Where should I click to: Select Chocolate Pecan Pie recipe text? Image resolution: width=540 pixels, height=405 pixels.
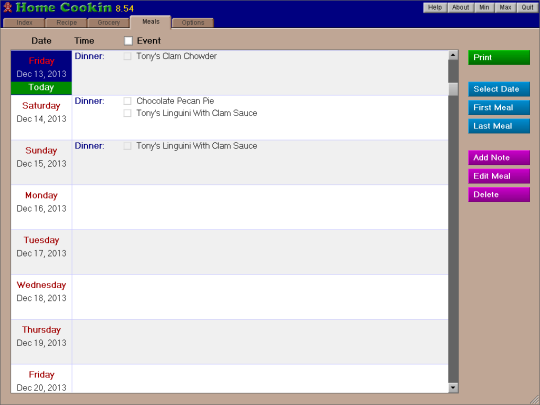pyautogui.click(x=175, y=101)
